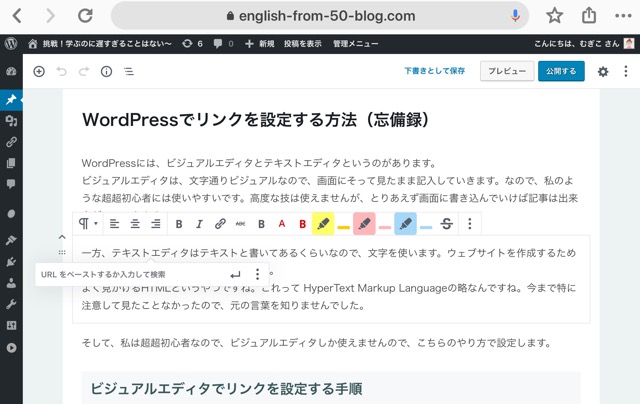Open Comments bubble in the sidebar
The width and height of the screenshot is (640, 404).
point(11,184)
